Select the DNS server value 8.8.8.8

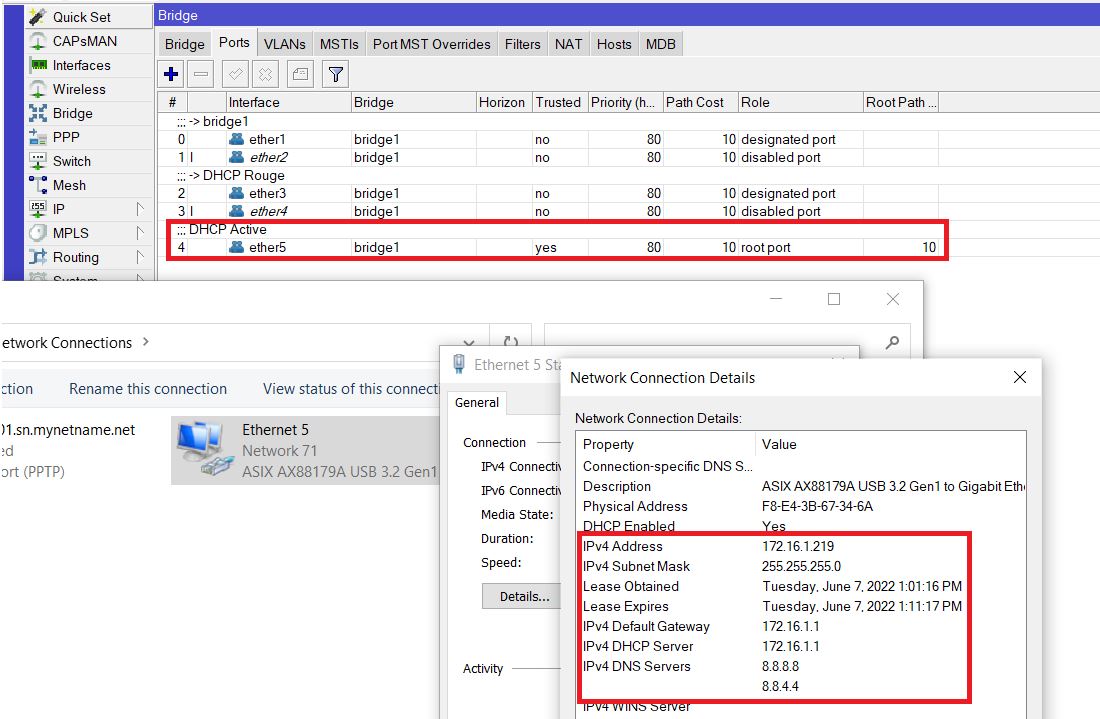coord(781,666)
